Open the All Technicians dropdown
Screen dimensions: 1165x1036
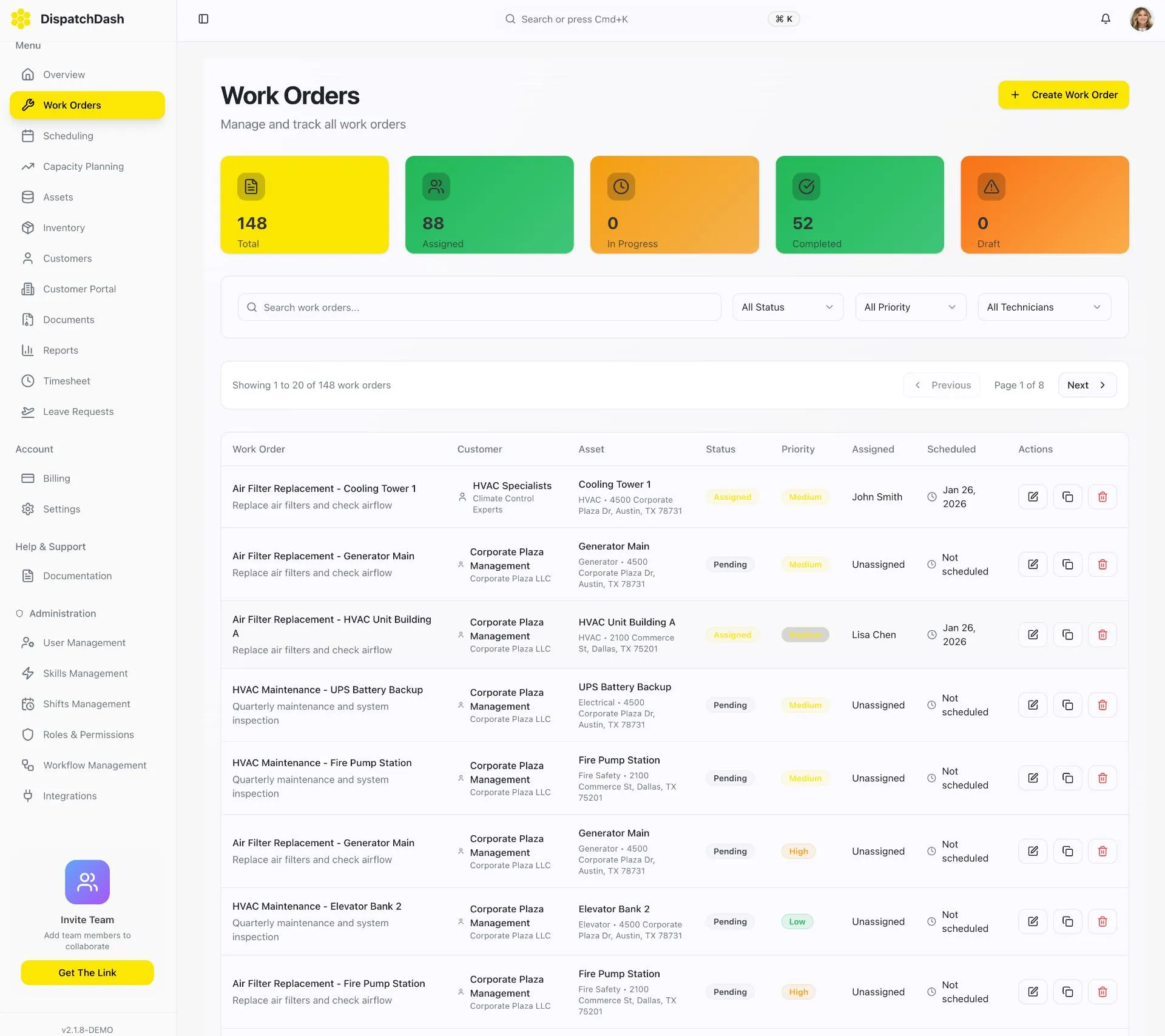click(x=1044, y=307)
